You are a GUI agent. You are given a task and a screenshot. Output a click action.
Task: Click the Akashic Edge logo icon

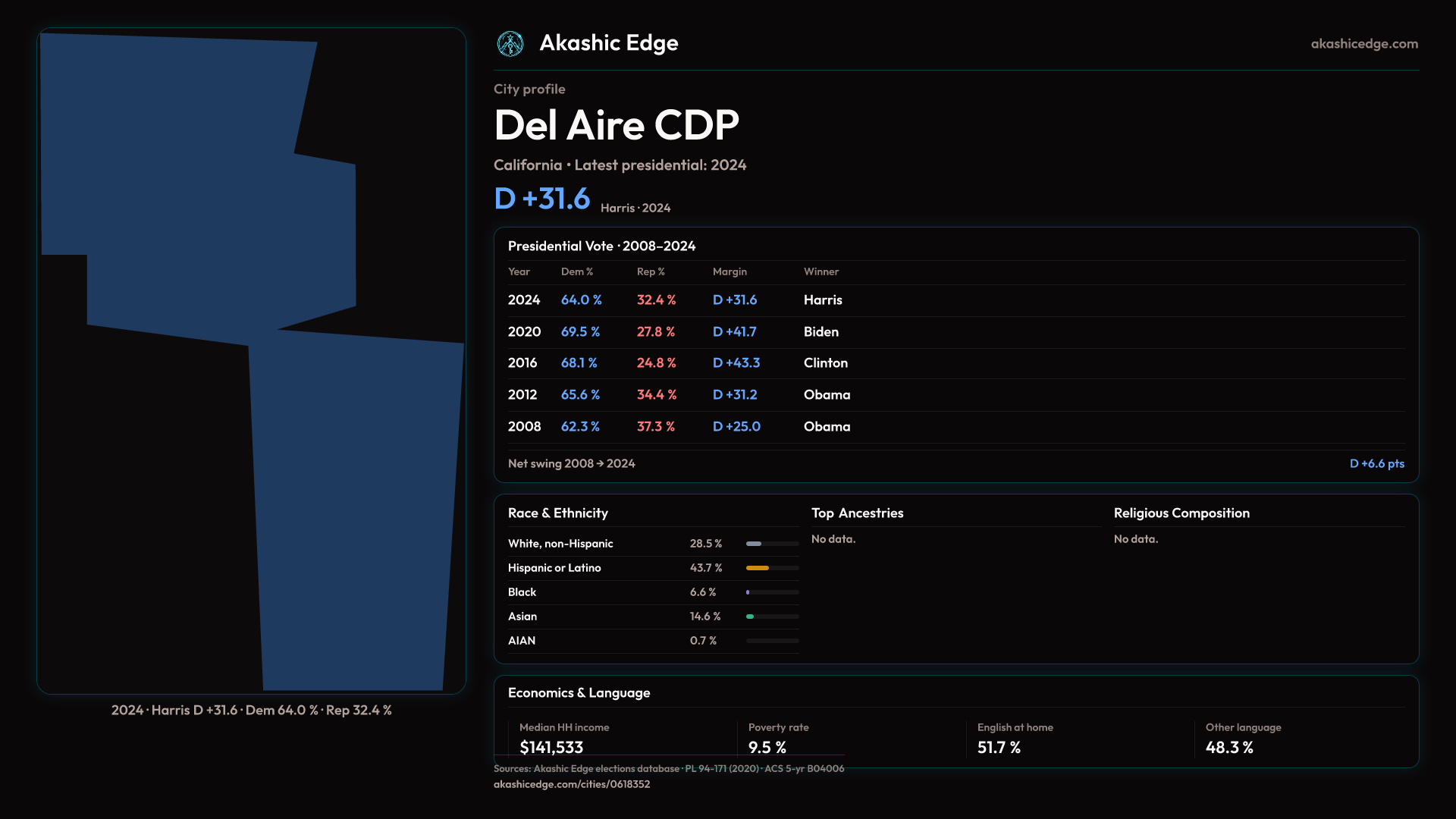510,44
